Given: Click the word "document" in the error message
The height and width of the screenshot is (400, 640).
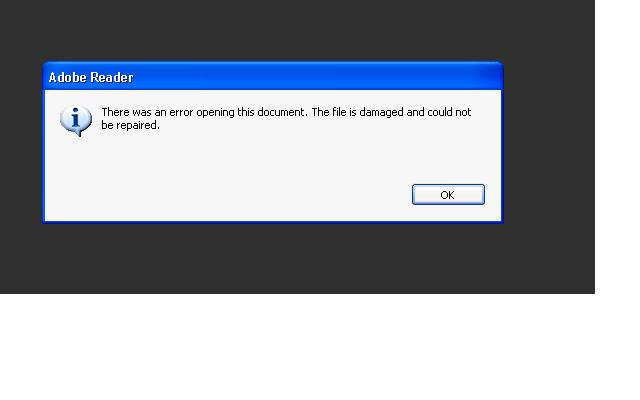Looking at the screenshot, I should (x=281, y=112).
